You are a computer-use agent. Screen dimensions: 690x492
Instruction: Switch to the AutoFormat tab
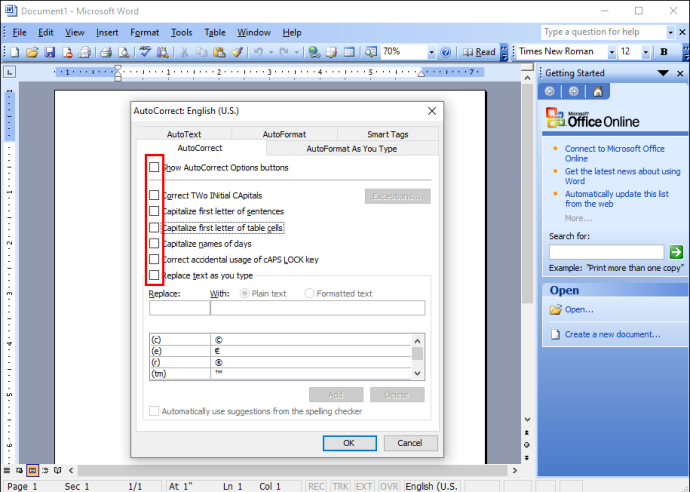(284, 134)
